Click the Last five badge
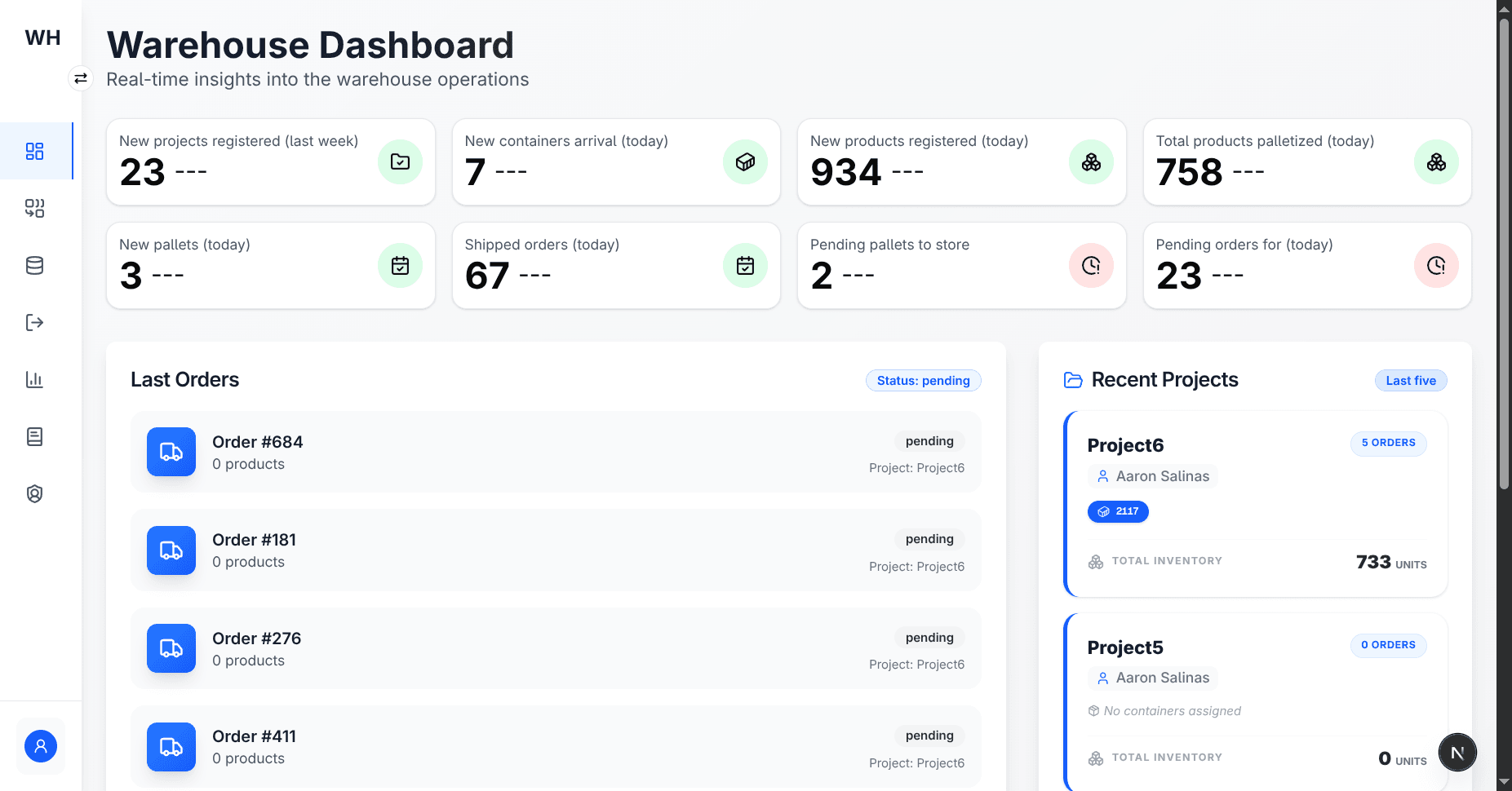This screenshot has height=791, width=1512. point(1410,381)
